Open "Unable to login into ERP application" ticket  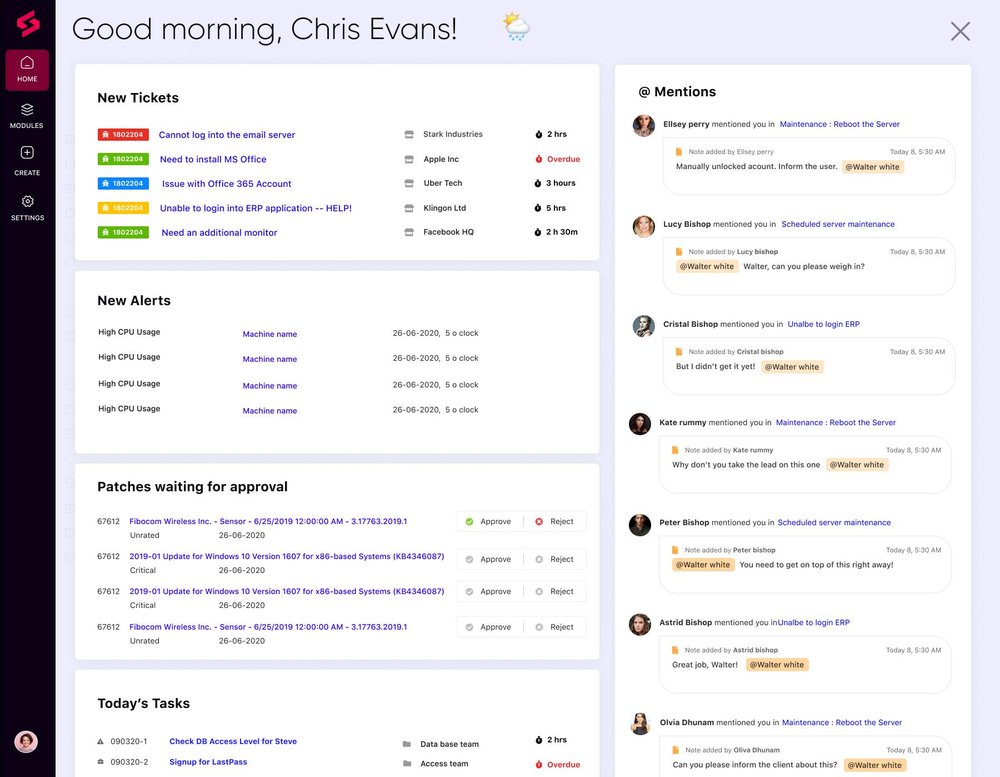[x=256, y=208]
